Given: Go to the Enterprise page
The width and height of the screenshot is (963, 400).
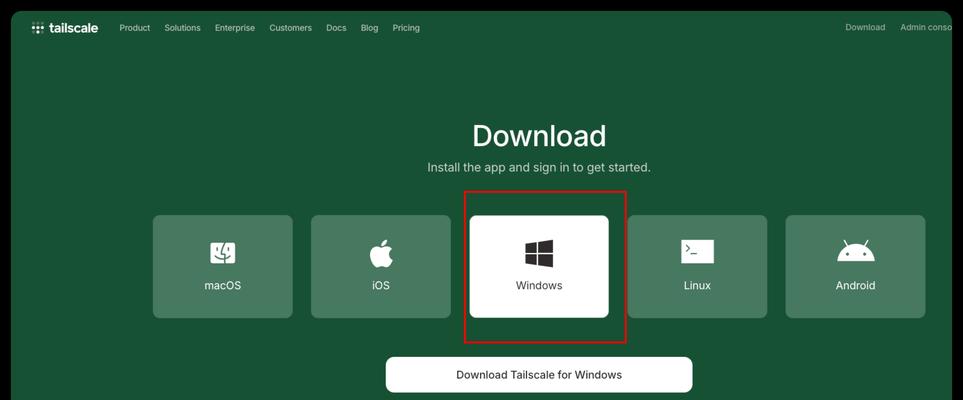Looking at the screenshot, I should (x=235, y=28).
